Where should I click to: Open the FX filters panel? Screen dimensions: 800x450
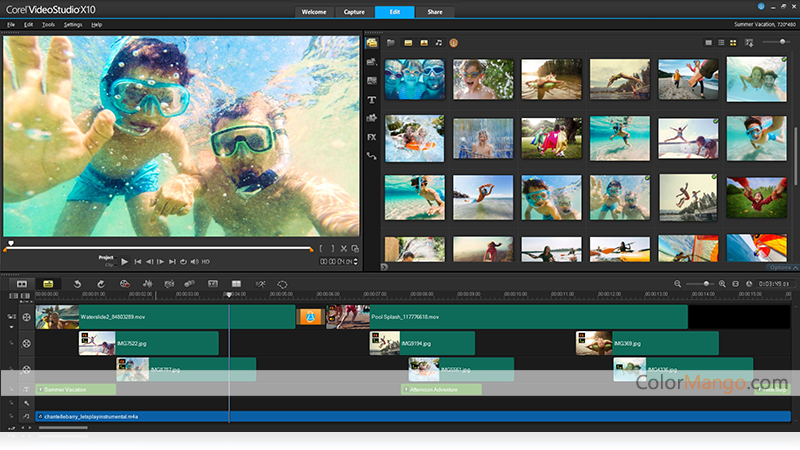[x=372, y=137]
